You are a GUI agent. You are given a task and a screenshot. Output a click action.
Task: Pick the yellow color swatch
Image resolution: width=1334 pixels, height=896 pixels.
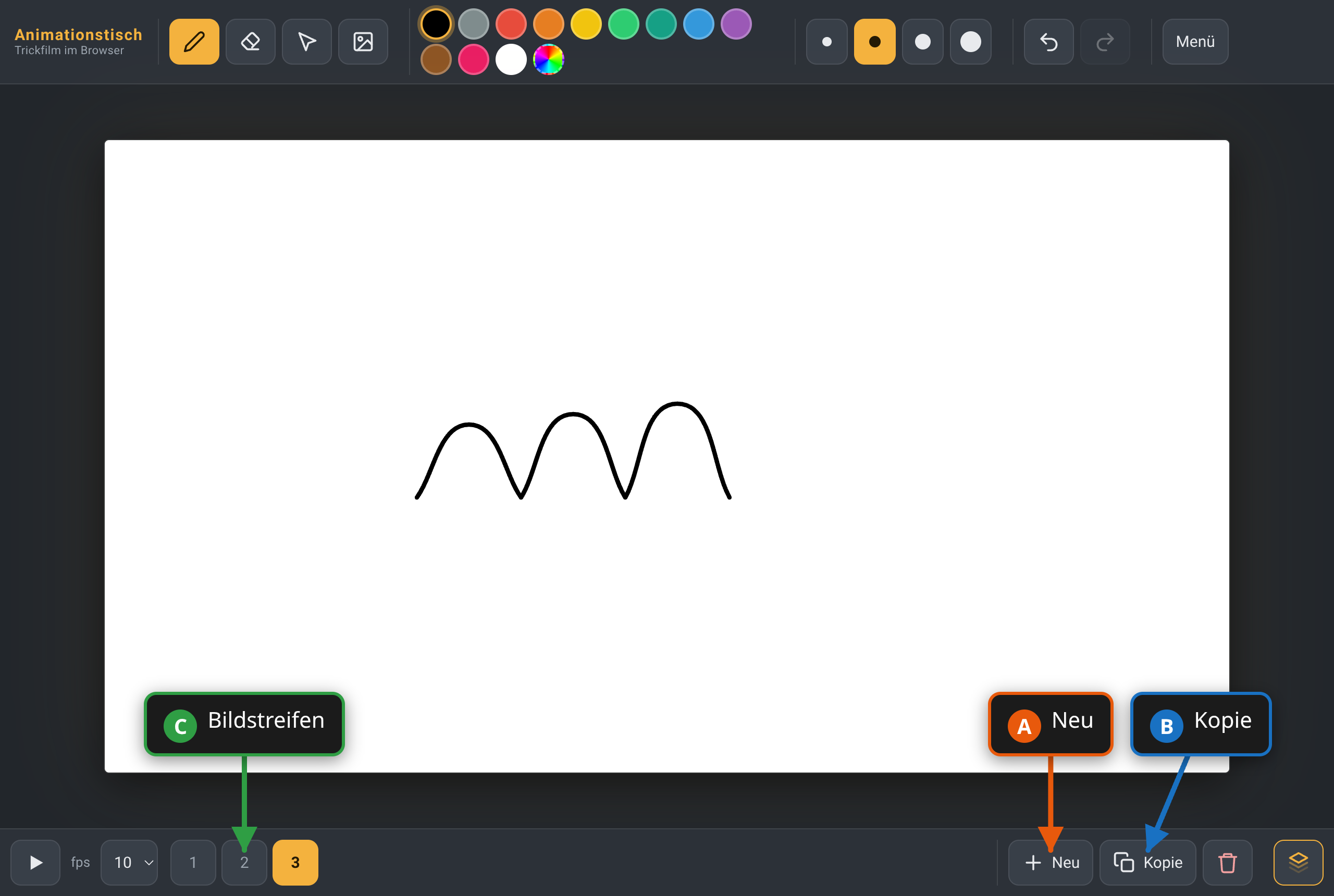[586, 24]
